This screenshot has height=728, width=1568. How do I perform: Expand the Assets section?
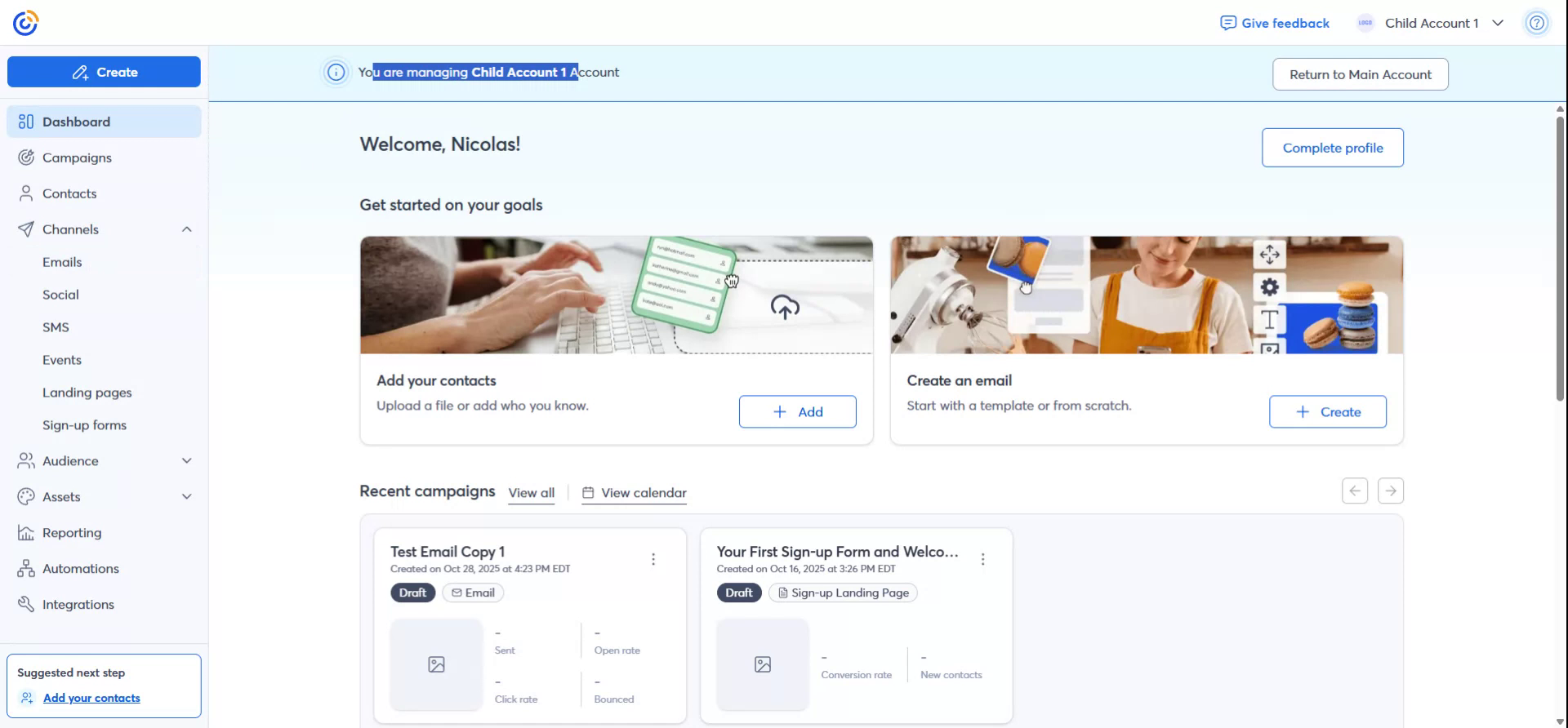tap(187, 497)
